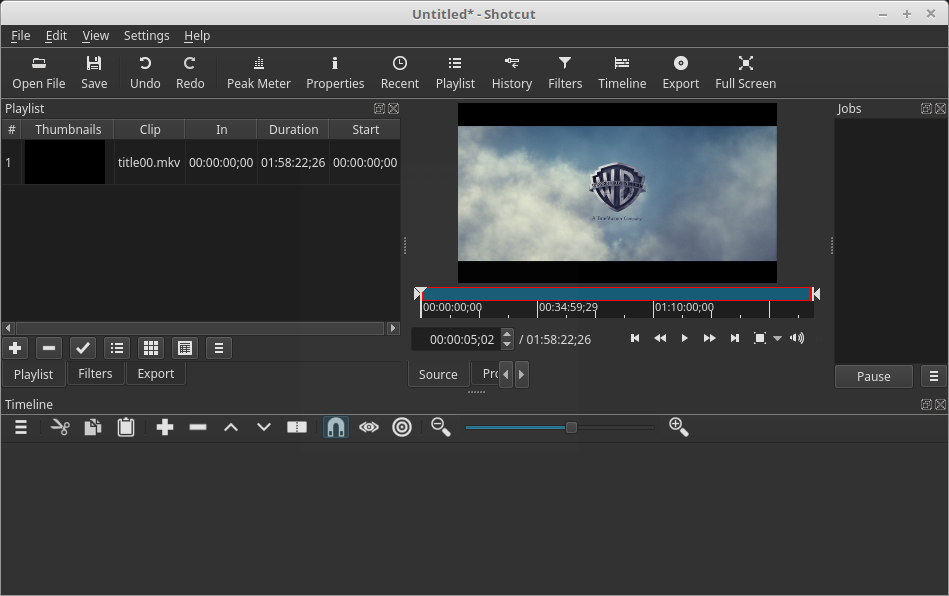Image resolution: width=949 pixels, height=596 pixels.
Task: Click the 00:34:59;29 mark on the player ruler
Action: (568, 307)
